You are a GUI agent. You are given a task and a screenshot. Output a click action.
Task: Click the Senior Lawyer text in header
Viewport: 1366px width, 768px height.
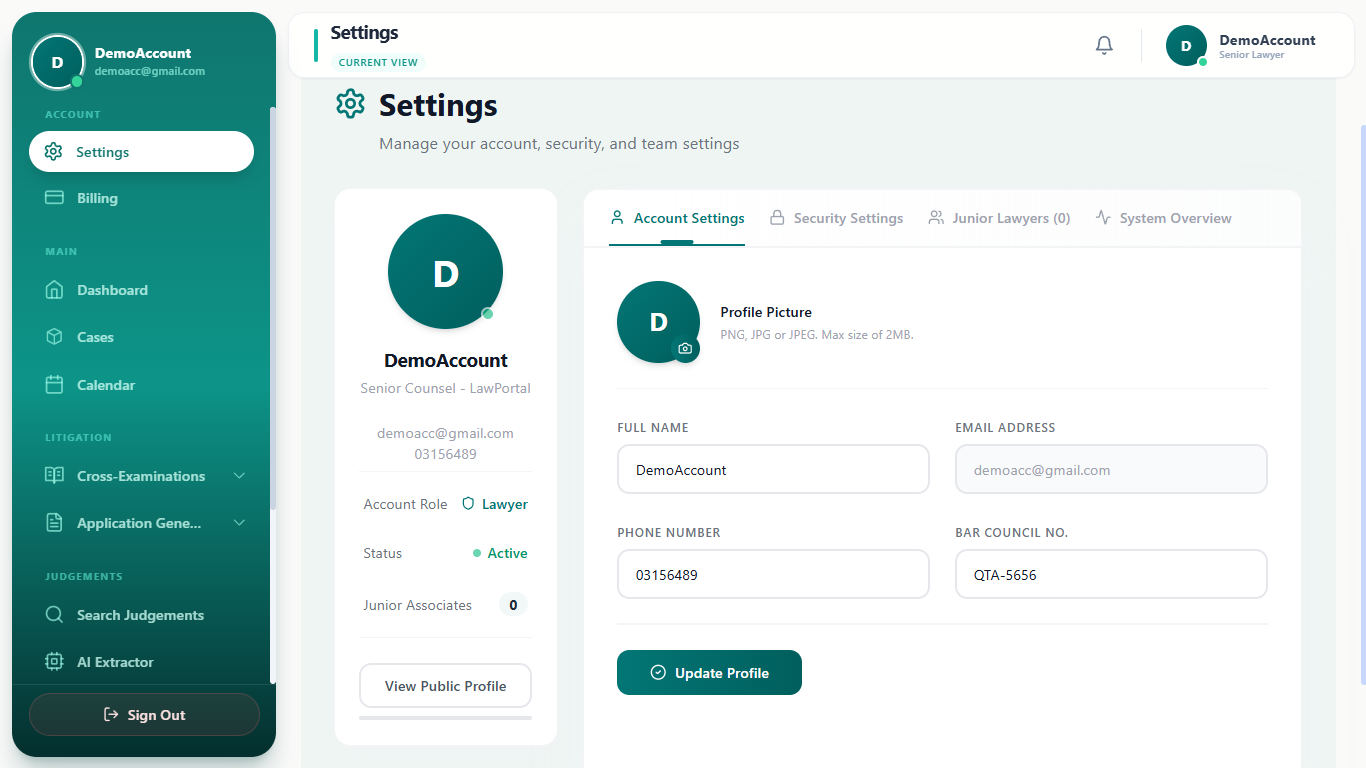[1251, 55]
